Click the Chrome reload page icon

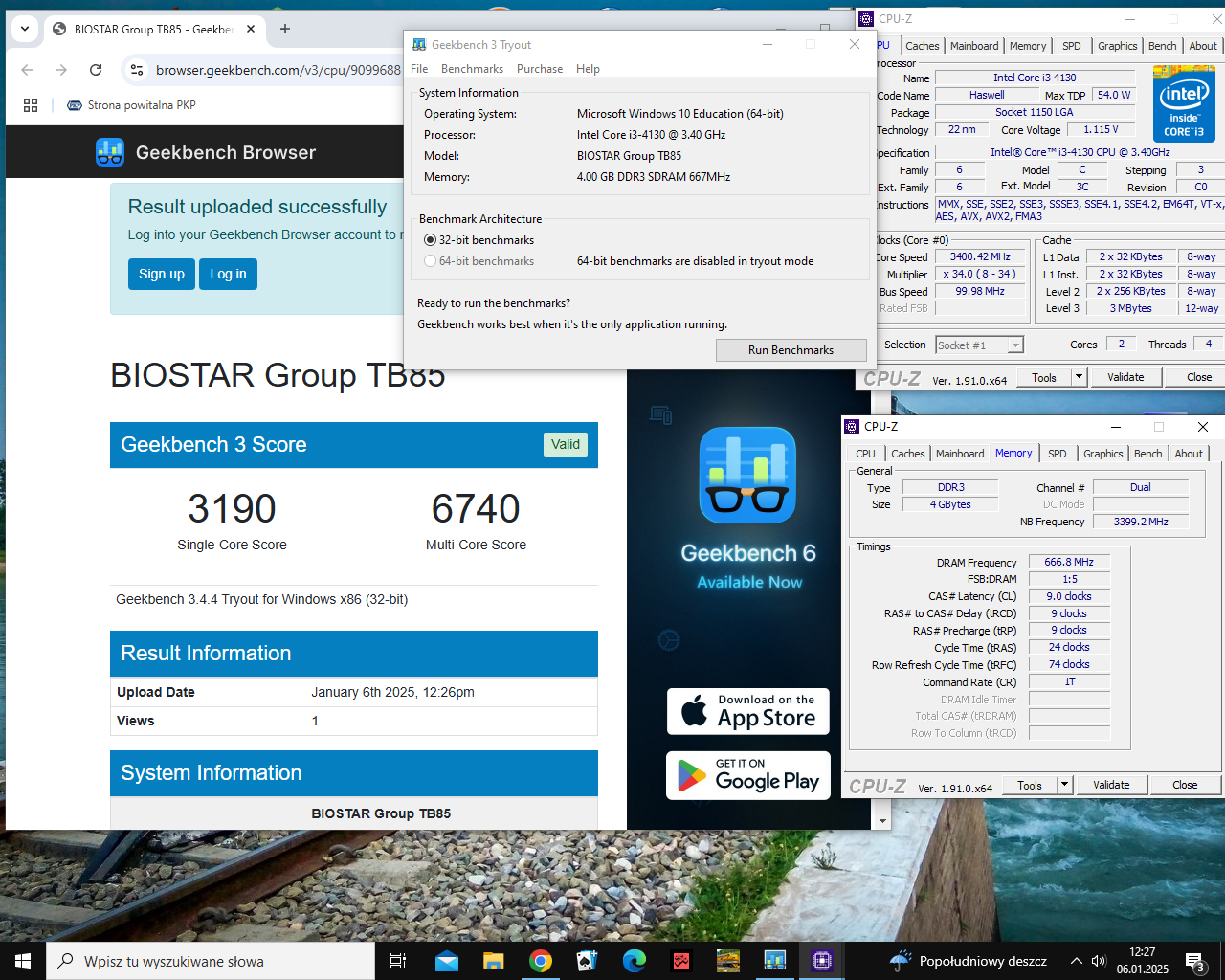[x=96, y=70]
